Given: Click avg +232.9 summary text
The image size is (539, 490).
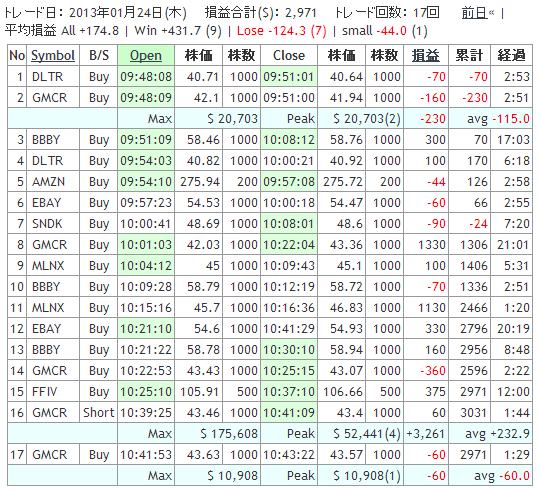Looking at the screenshot, I should (497, 433).
